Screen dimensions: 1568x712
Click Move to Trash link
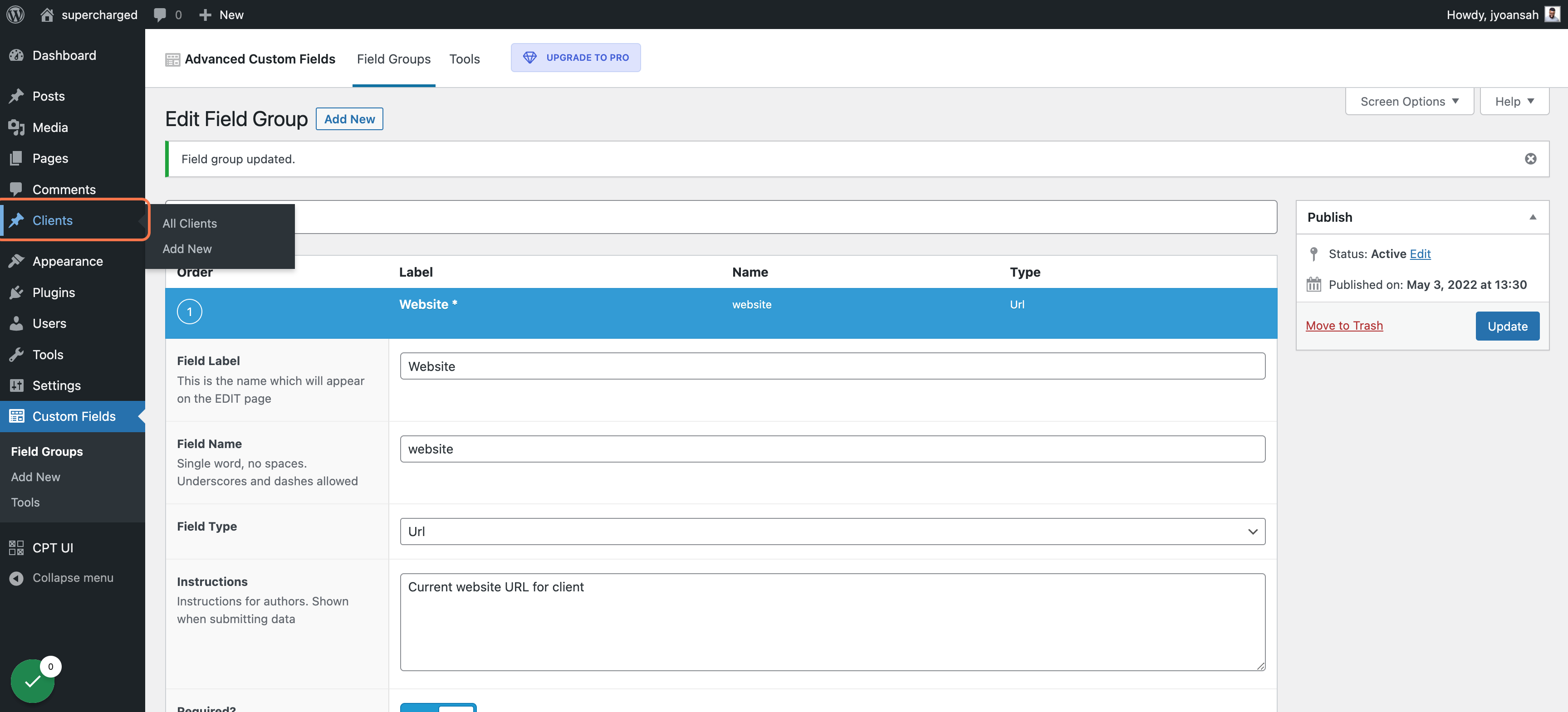[1344, 326]
